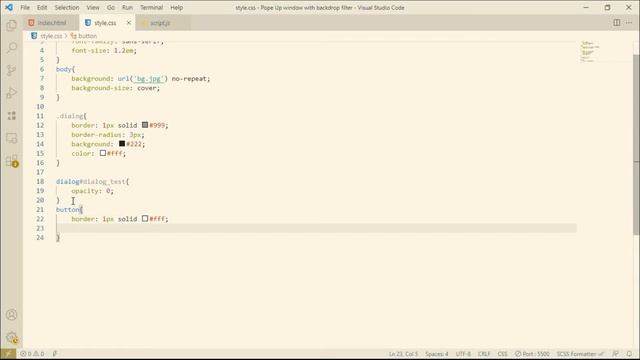The image size is (640, 360).
Task: Click Ln 23, Col 5 in status bar
Action: pyautogui.click(x=403, y=354)
